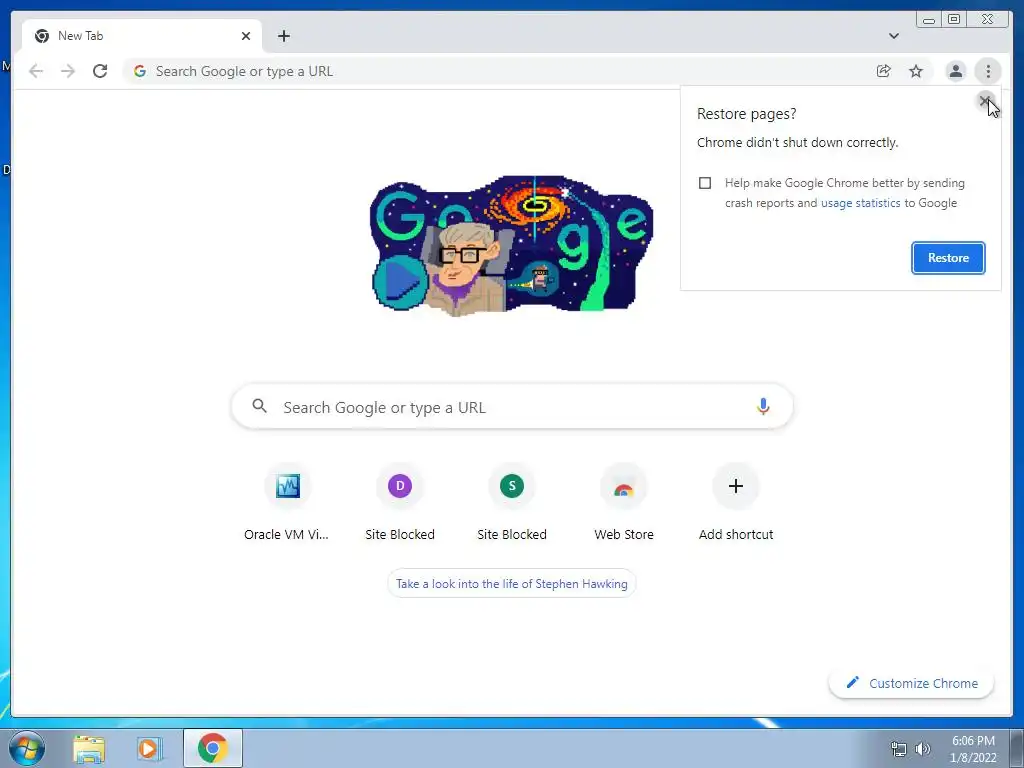Launch Windows Media Player from taskbar
Screen dimensions: 1024x768
click(x=148, y=748)
